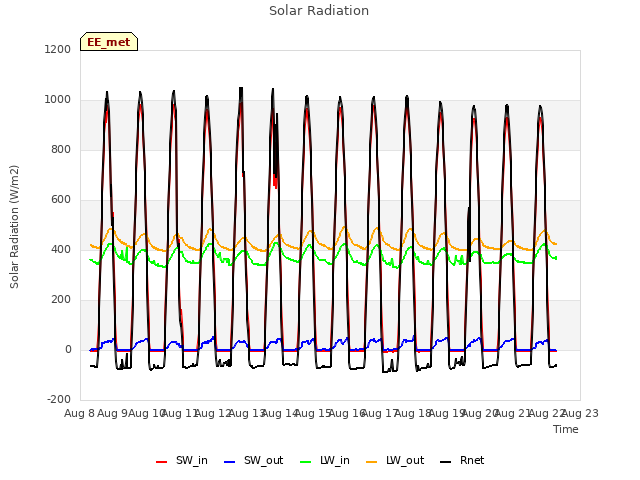Viewport: 640px width, 480px height.
Task: Click the Aug 8 x-axis tick label
Action: tap(80, 414)
